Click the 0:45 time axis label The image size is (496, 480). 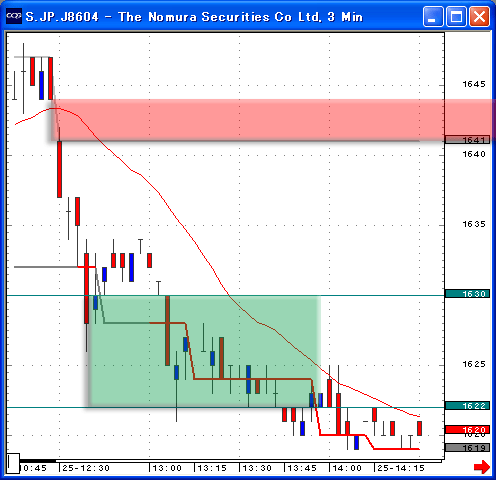click(33, 468)
